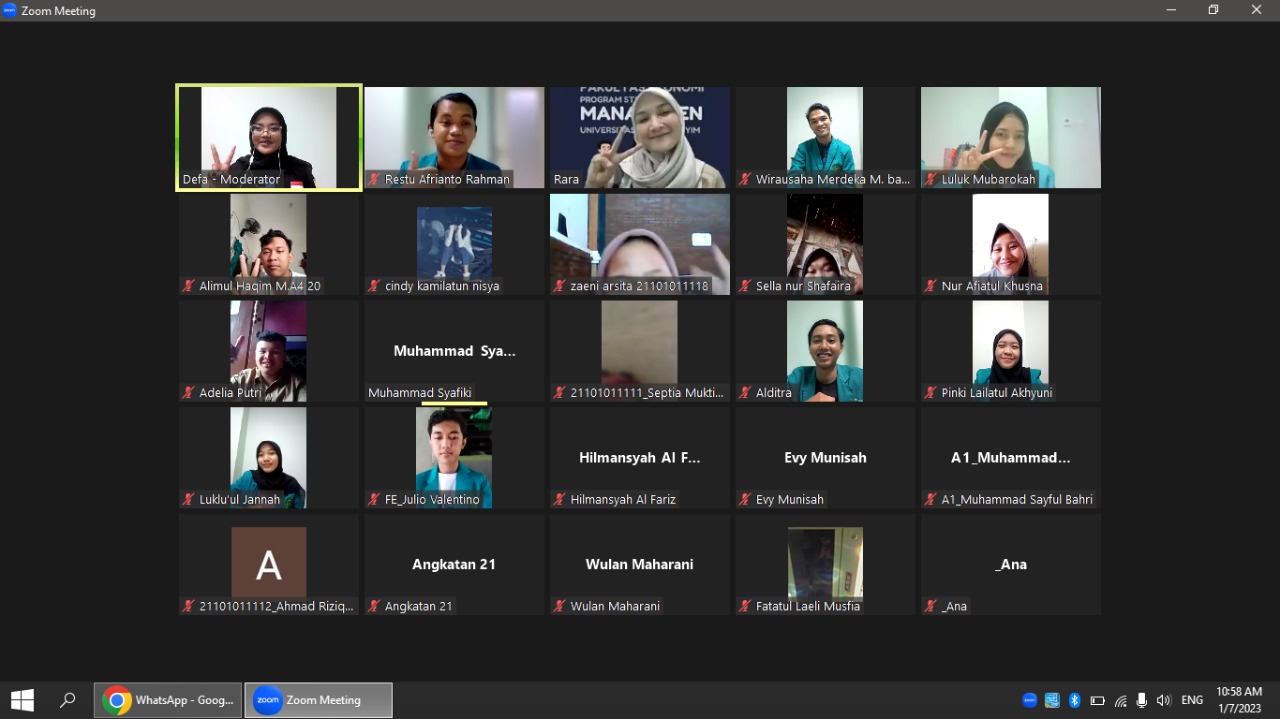
Task: Click the muted microphone icon next to Luluk Mubarokah
Action: point(931,180)
